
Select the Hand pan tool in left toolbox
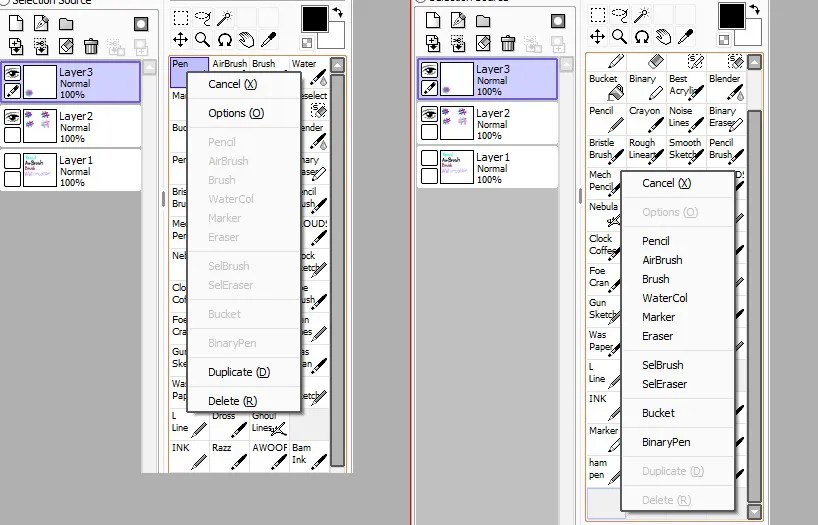246,40
